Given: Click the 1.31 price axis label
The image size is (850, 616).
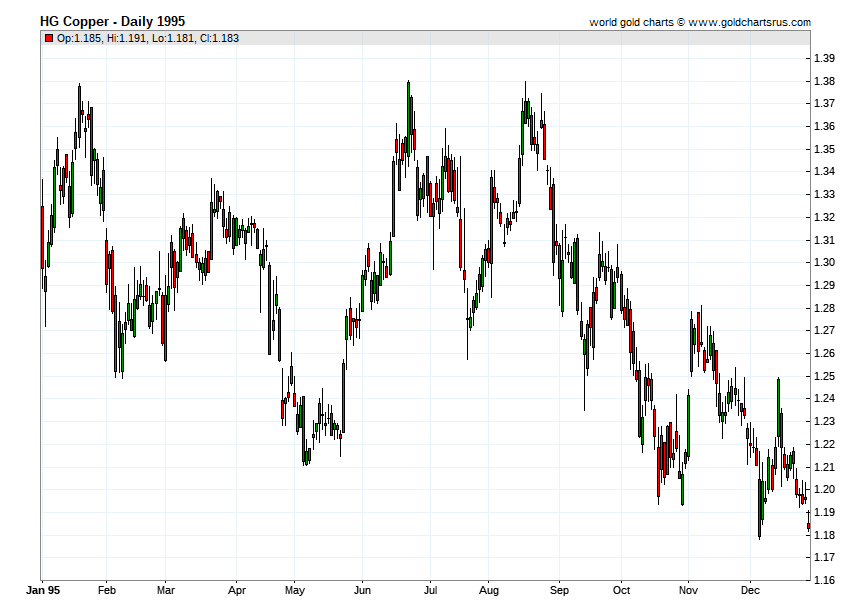Looking at the screenshot, I should [825, 240].
